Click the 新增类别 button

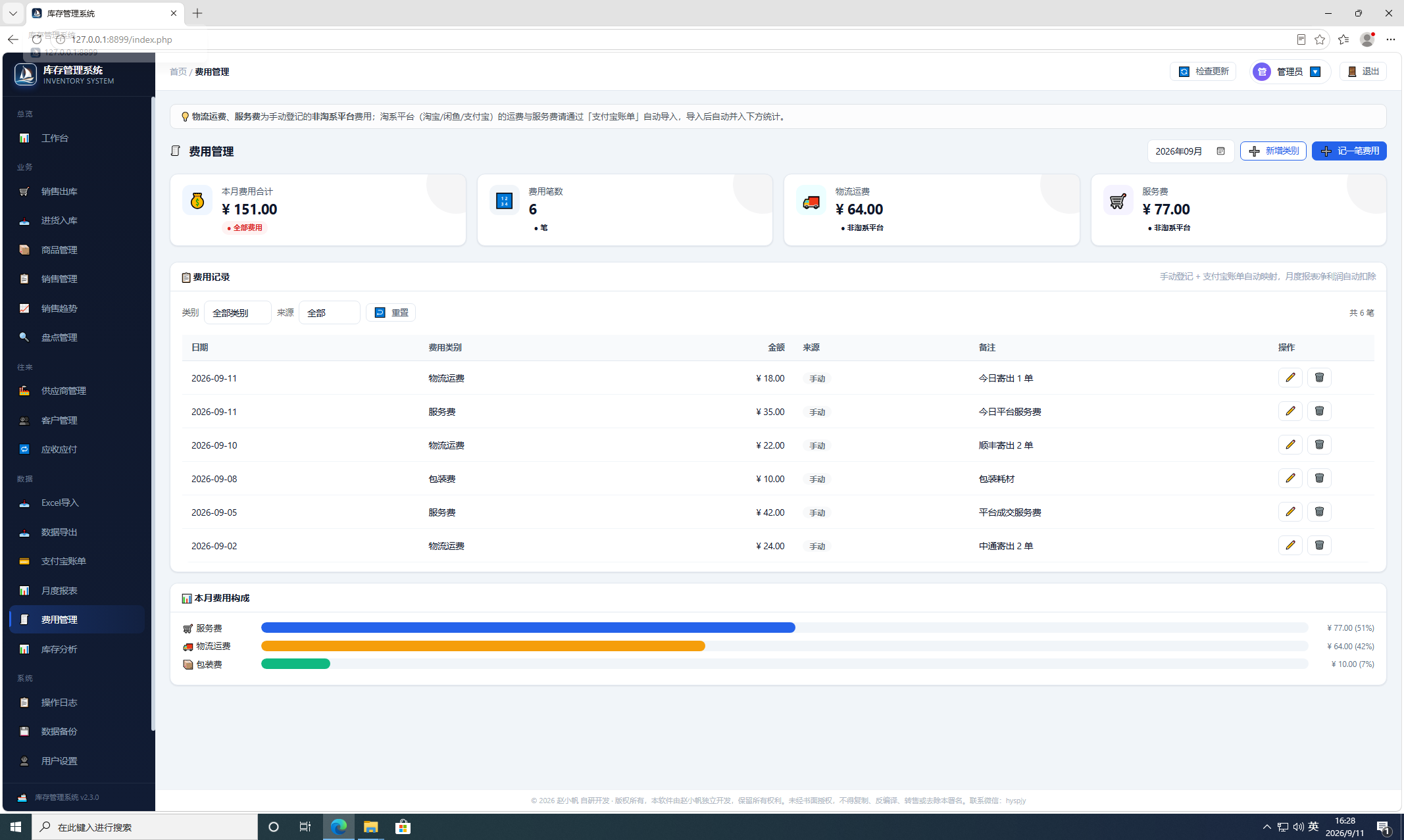pyautogui.click(x=1273, y=151)
